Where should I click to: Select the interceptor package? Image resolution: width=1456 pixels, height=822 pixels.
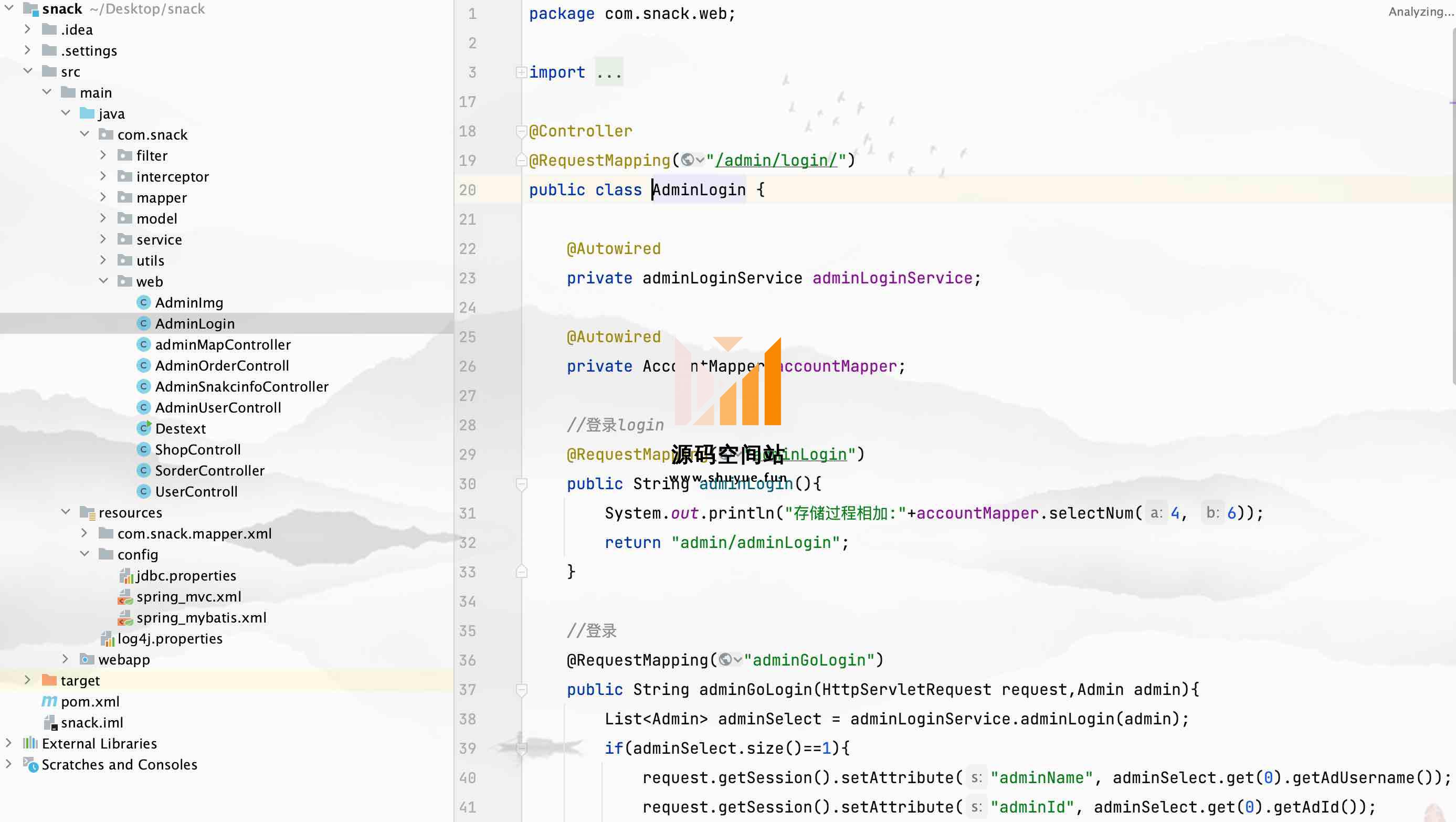pos(172,176)
